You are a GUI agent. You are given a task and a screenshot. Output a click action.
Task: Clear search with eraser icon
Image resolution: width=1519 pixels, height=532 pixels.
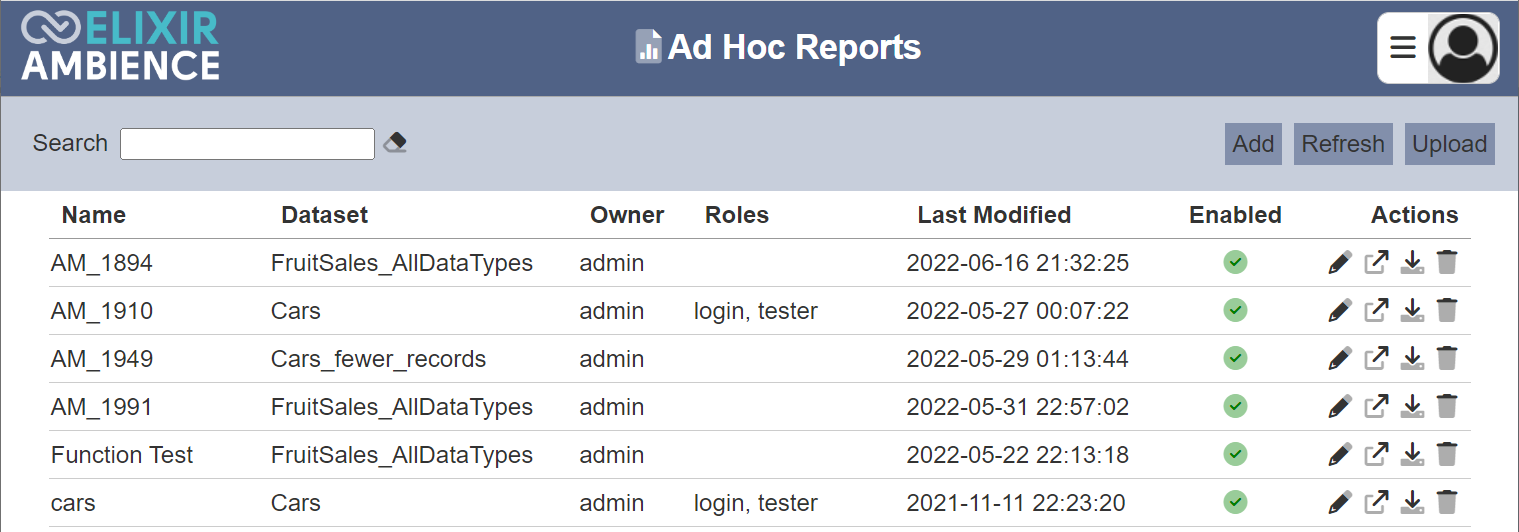[395, 143]
